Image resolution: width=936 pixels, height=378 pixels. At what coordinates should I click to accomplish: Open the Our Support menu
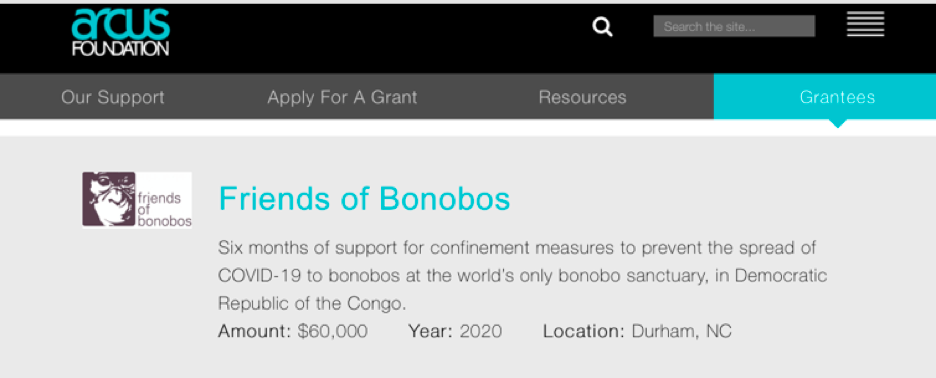click(113, 97)
